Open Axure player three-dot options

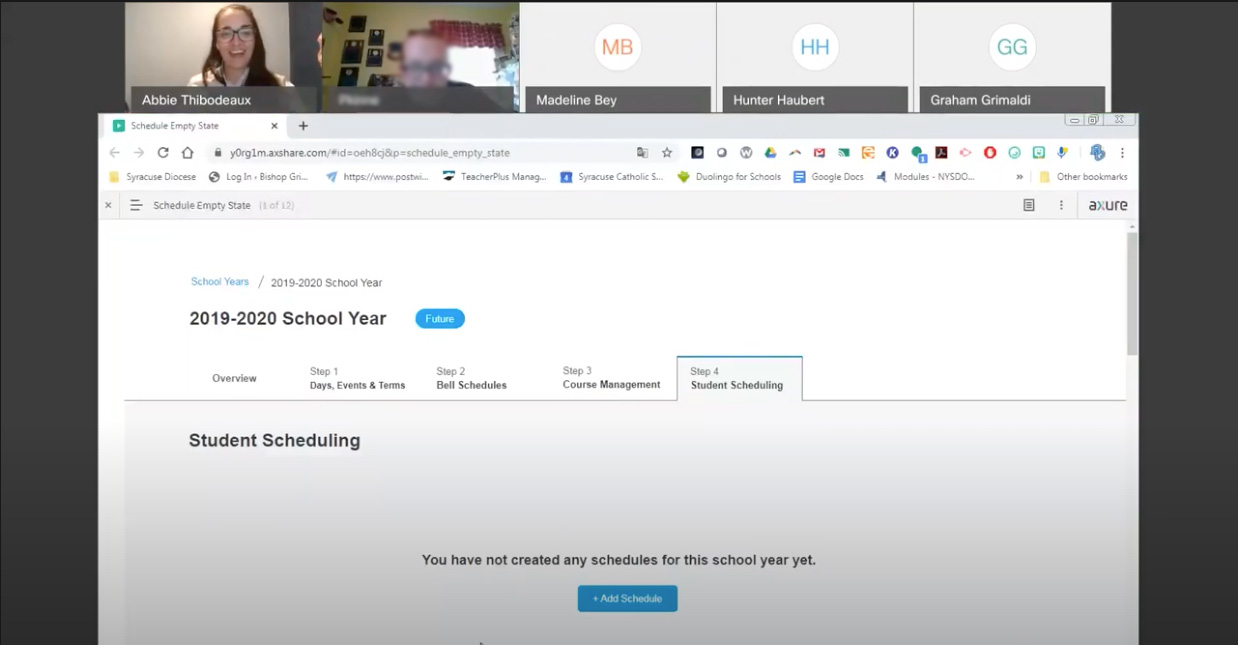click(x=1061, y=205)
